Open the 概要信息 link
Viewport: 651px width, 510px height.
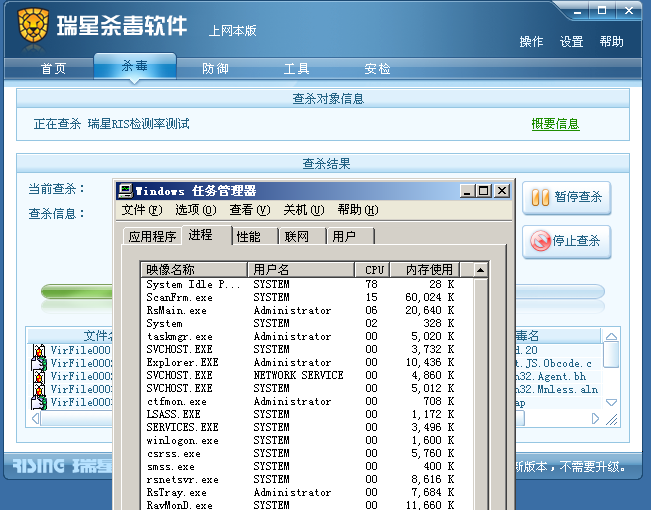point(556,124)
